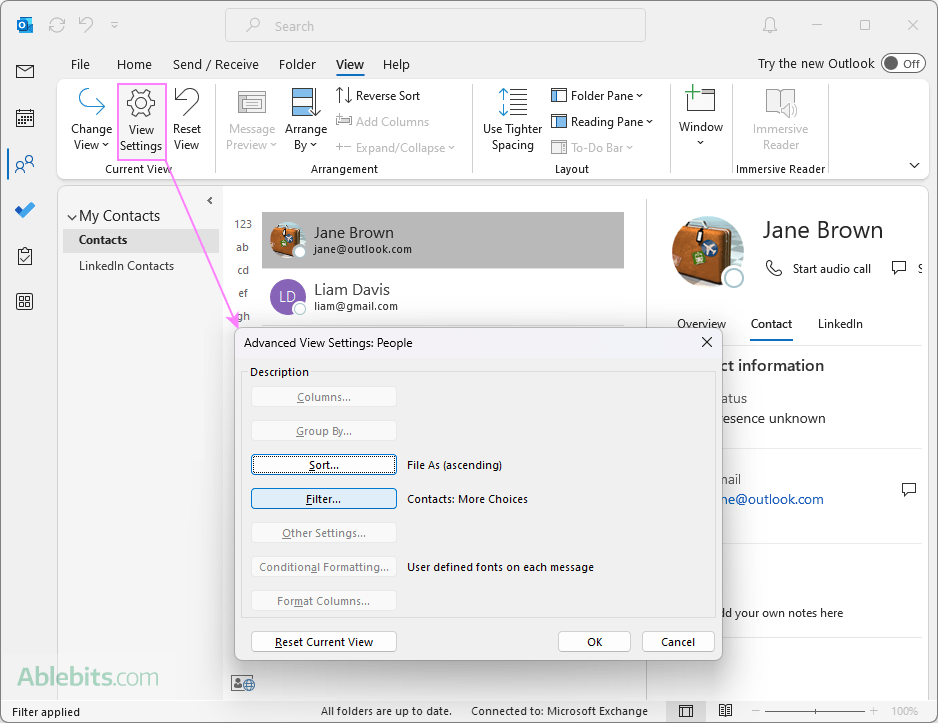Click the Send/Receive sync icon in title bar
Image resolution: width=938 pixels, height=723 pixels.
point(57,25)
